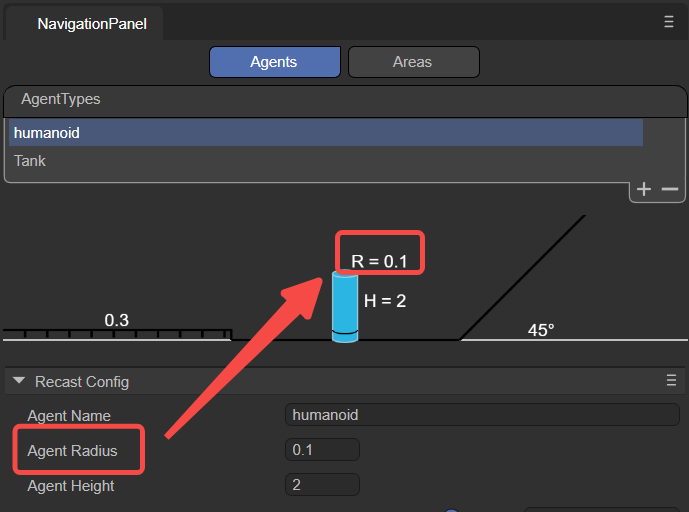Click the H = 2 height label

[385, 300]
